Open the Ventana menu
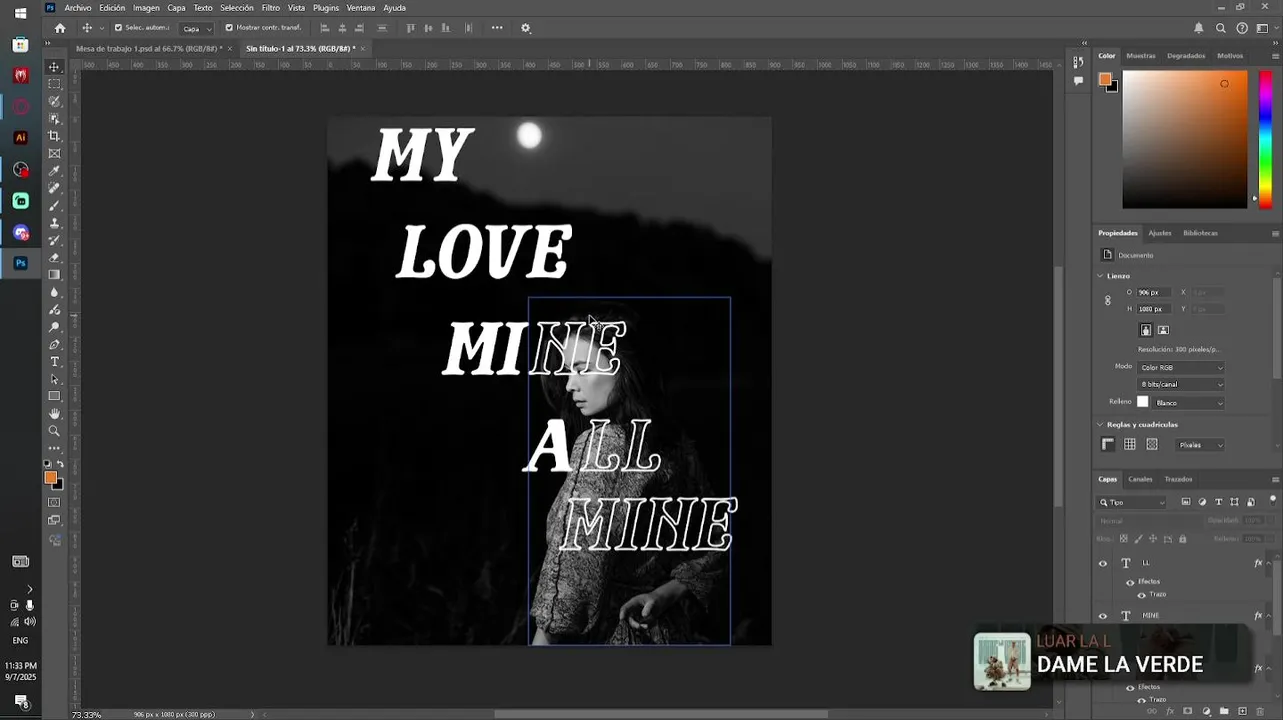Viewport: 1283px width, 720px height. click(x=361, y=8)
